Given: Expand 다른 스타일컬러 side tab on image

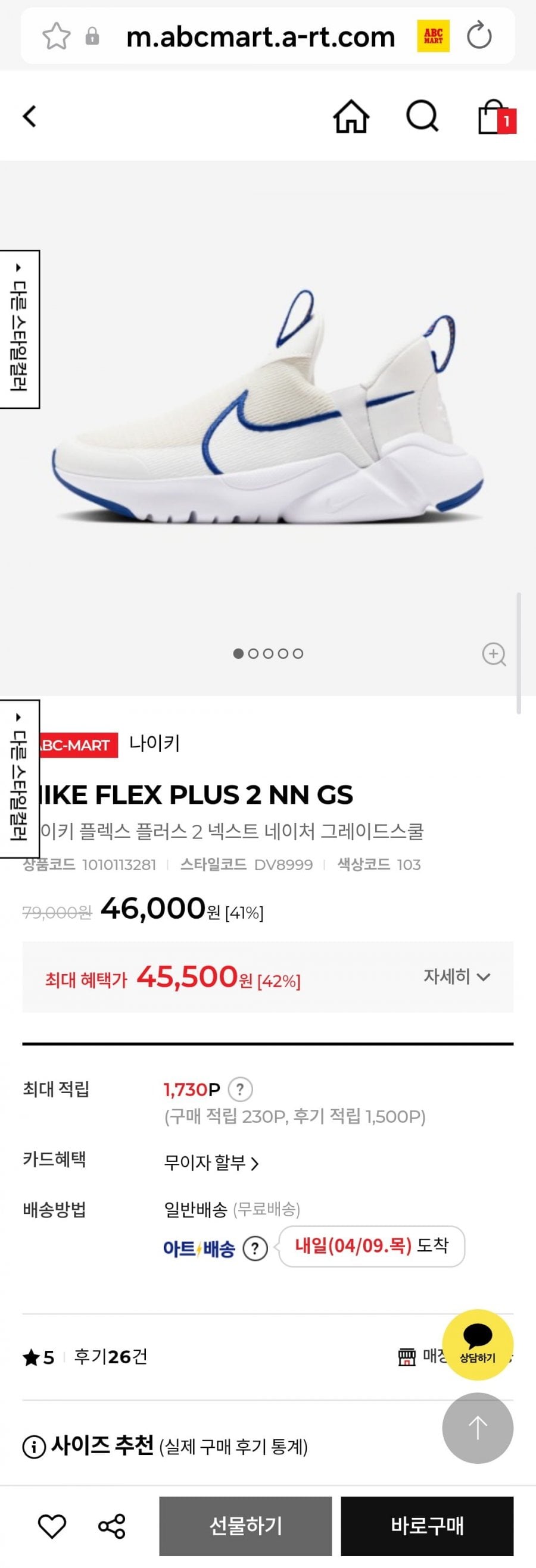Looking at the screenshot, I should [x=20, y=329].
